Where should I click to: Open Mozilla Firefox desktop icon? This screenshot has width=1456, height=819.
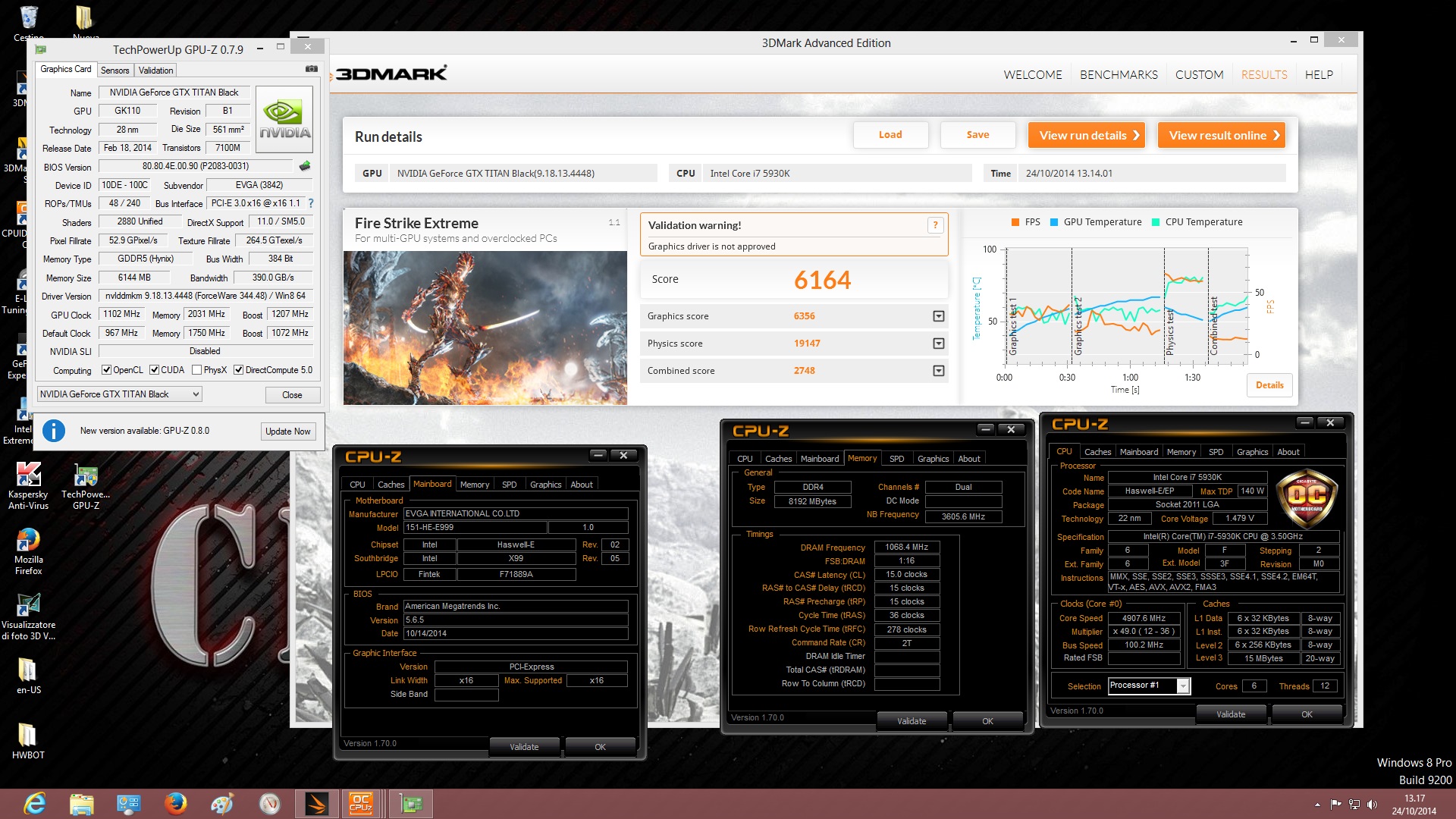point(28,551)
